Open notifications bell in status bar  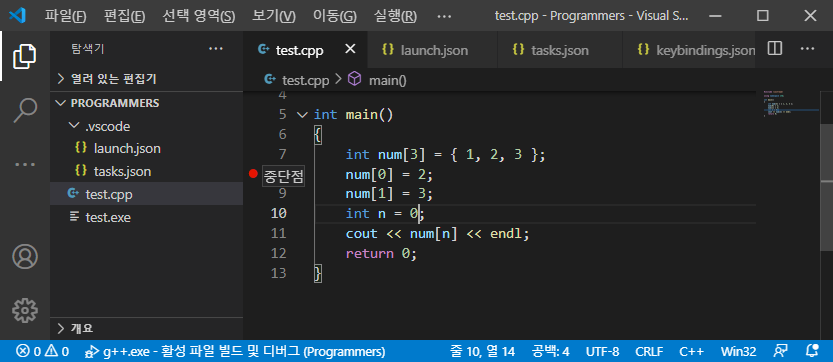[812, 351]
